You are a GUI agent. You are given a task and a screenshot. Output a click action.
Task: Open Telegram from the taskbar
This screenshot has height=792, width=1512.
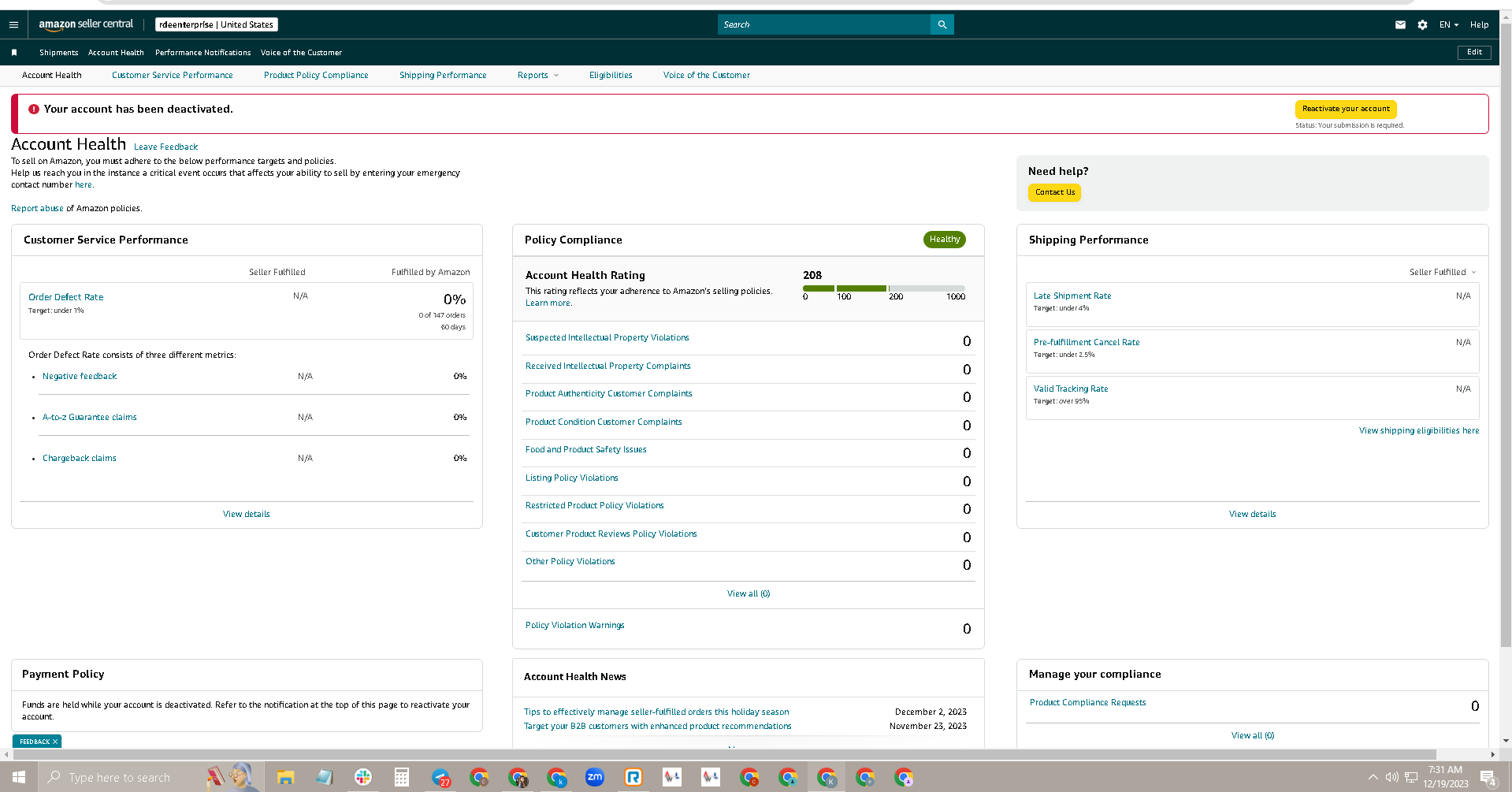pyautogui.click(x=440, y=778)
